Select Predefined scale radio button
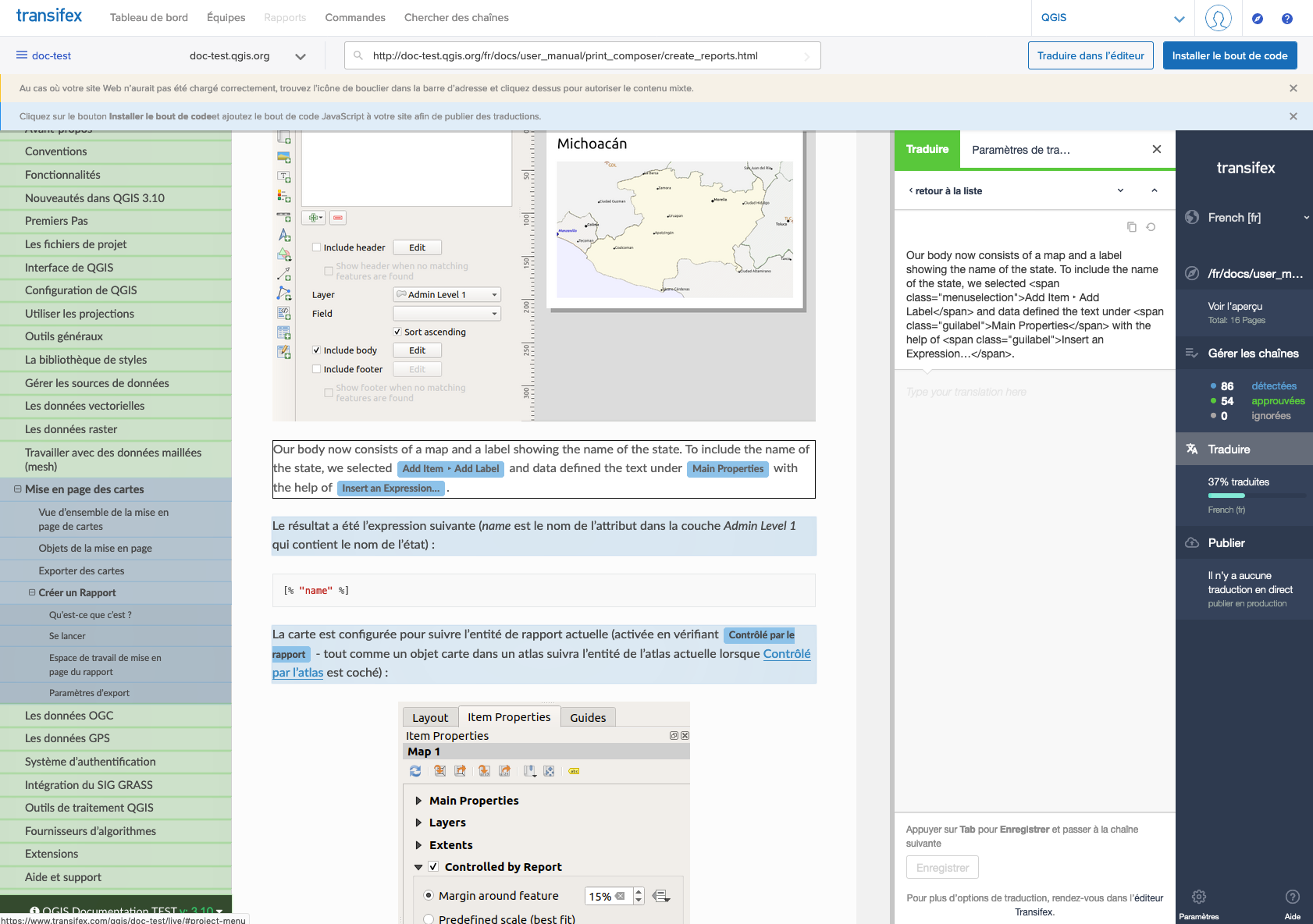Viewport: 1313px width, 924px height. (429, 919)
